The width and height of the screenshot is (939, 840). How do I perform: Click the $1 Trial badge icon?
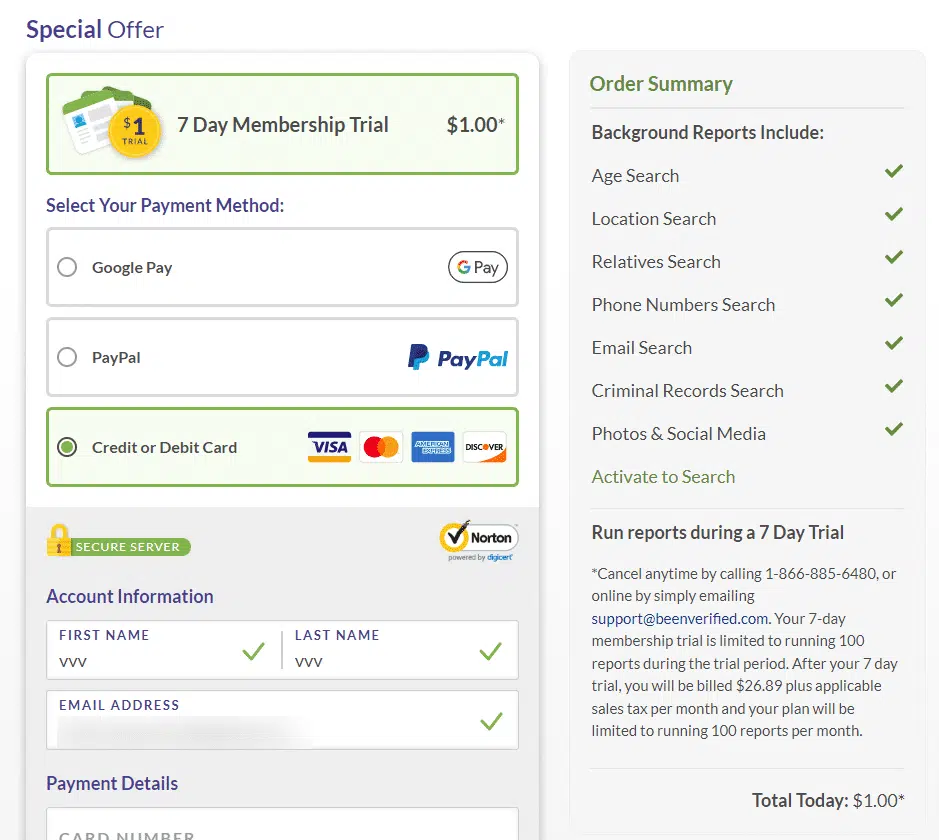coord(134,131)
